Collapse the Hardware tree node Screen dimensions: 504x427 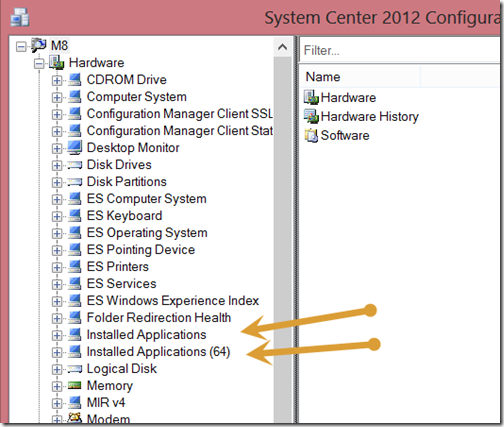tap(39, 64)
